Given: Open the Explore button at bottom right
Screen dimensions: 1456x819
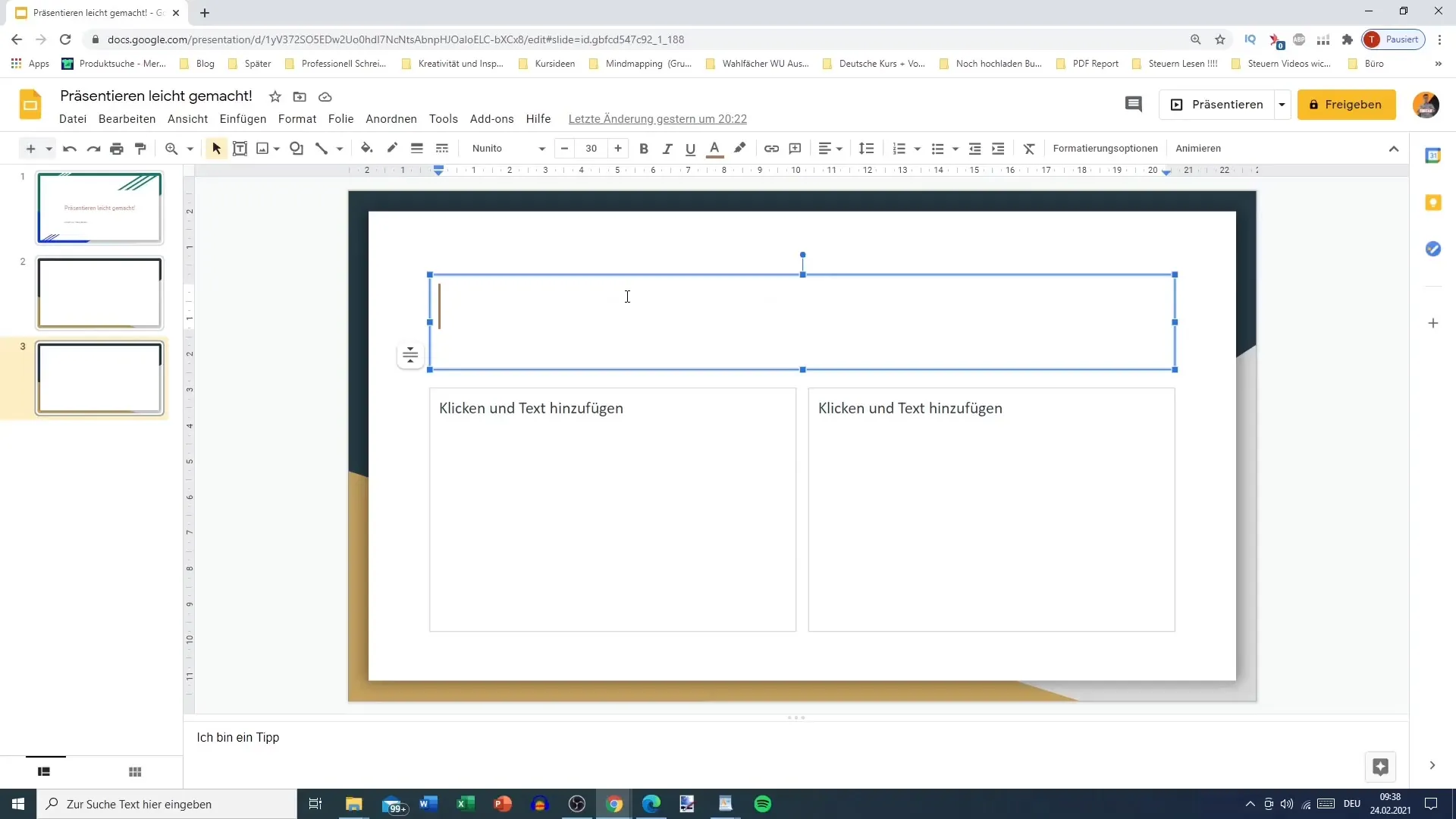Looking at the screenshot, I should coord(1380,767).
